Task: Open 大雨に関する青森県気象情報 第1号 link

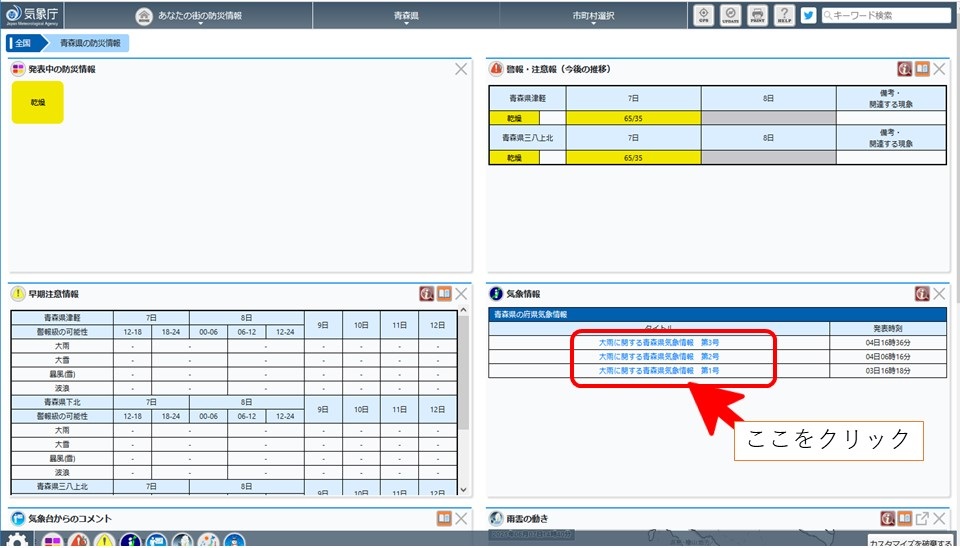Action: click(658, 370)
